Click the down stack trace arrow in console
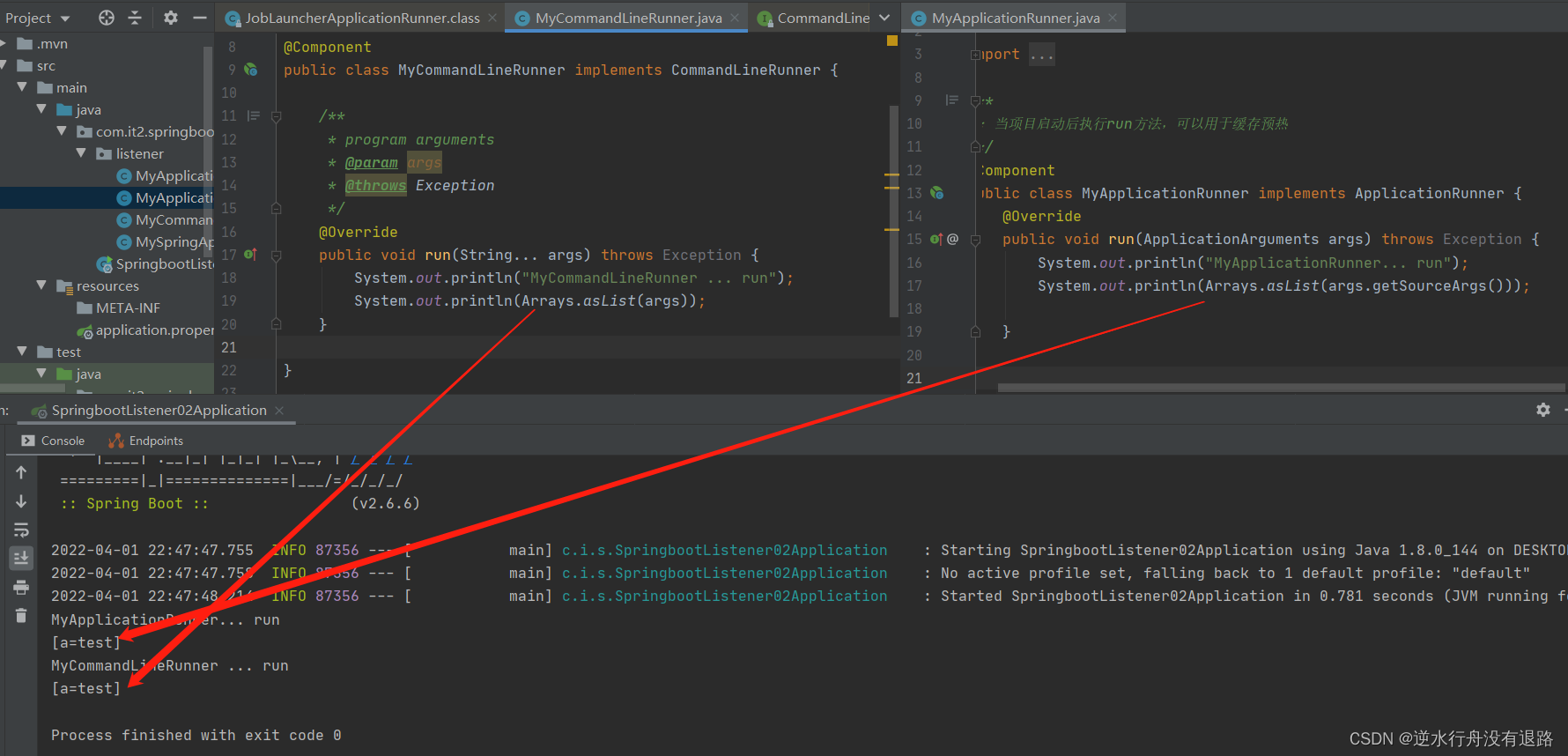The height and width of the screenshot is (756, 1568). [21, 501]
